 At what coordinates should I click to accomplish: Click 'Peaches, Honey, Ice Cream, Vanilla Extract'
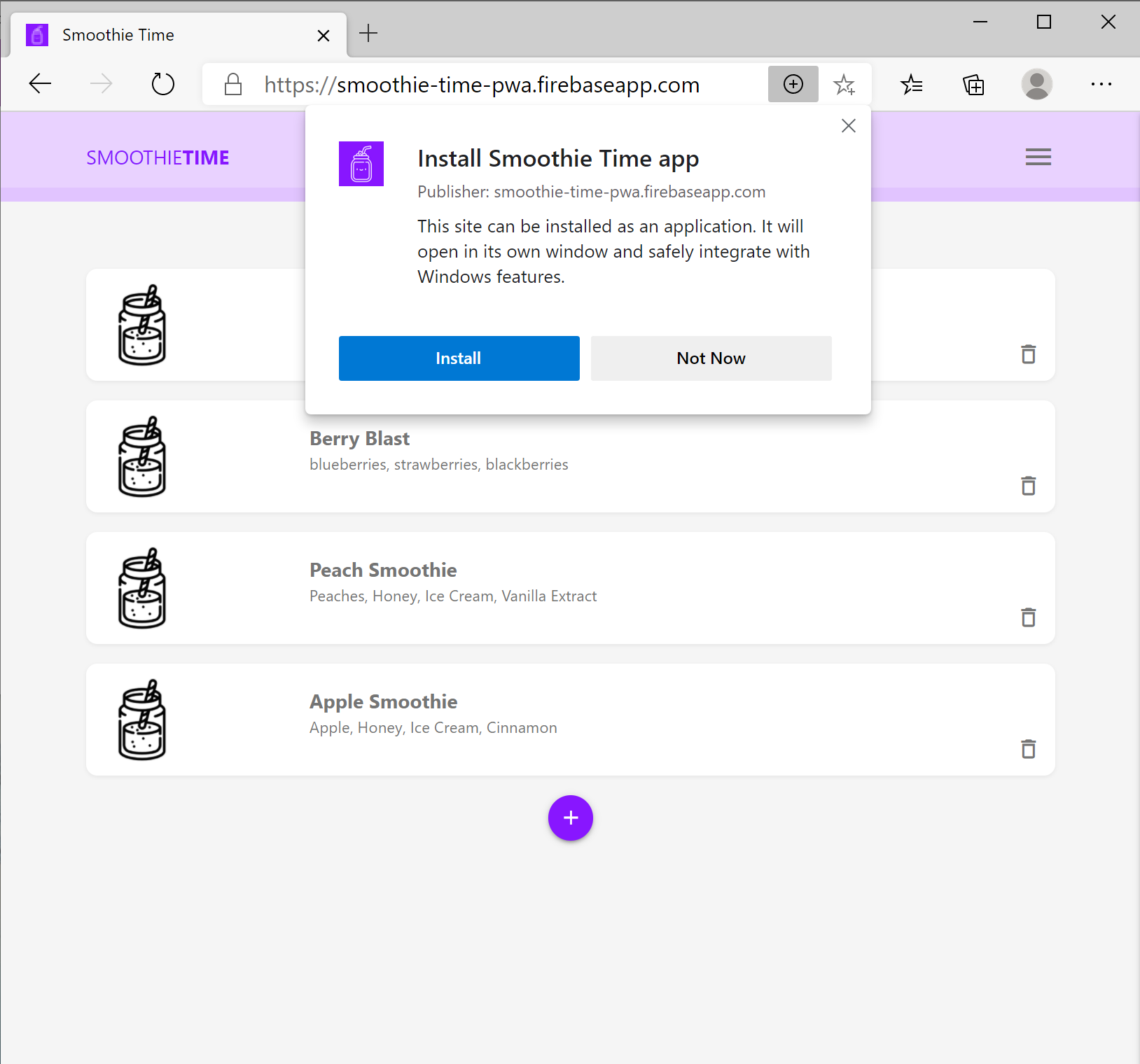453,596
